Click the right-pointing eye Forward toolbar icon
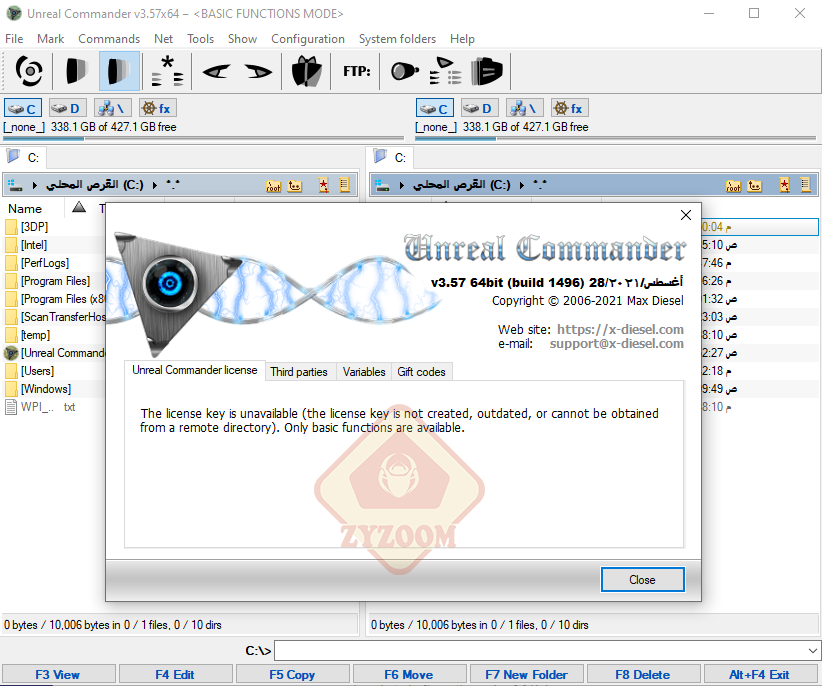 [x=258, y=71]
